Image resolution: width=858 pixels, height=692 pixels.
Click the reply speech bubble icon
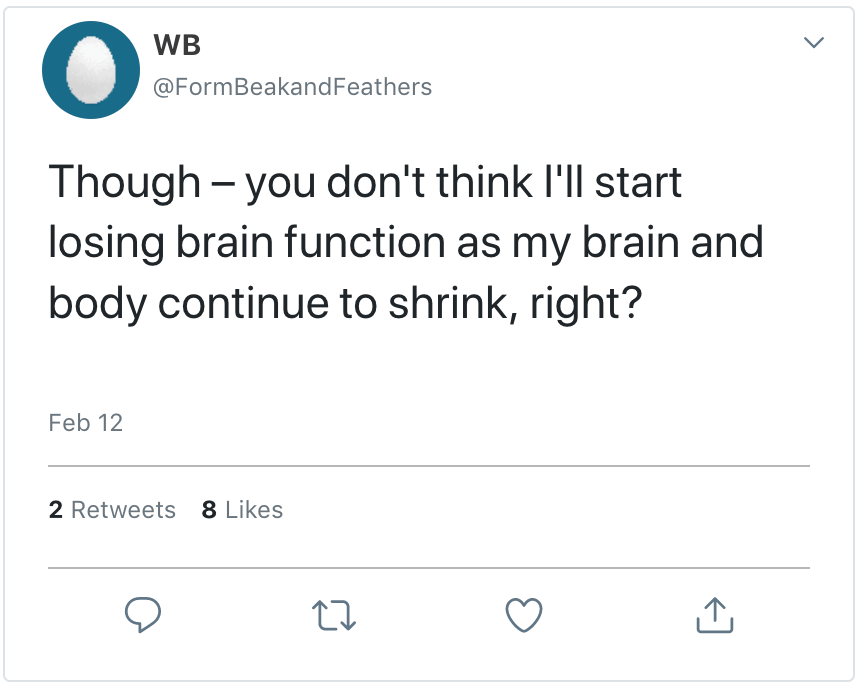pyautogui.click(x=143, y=615)
